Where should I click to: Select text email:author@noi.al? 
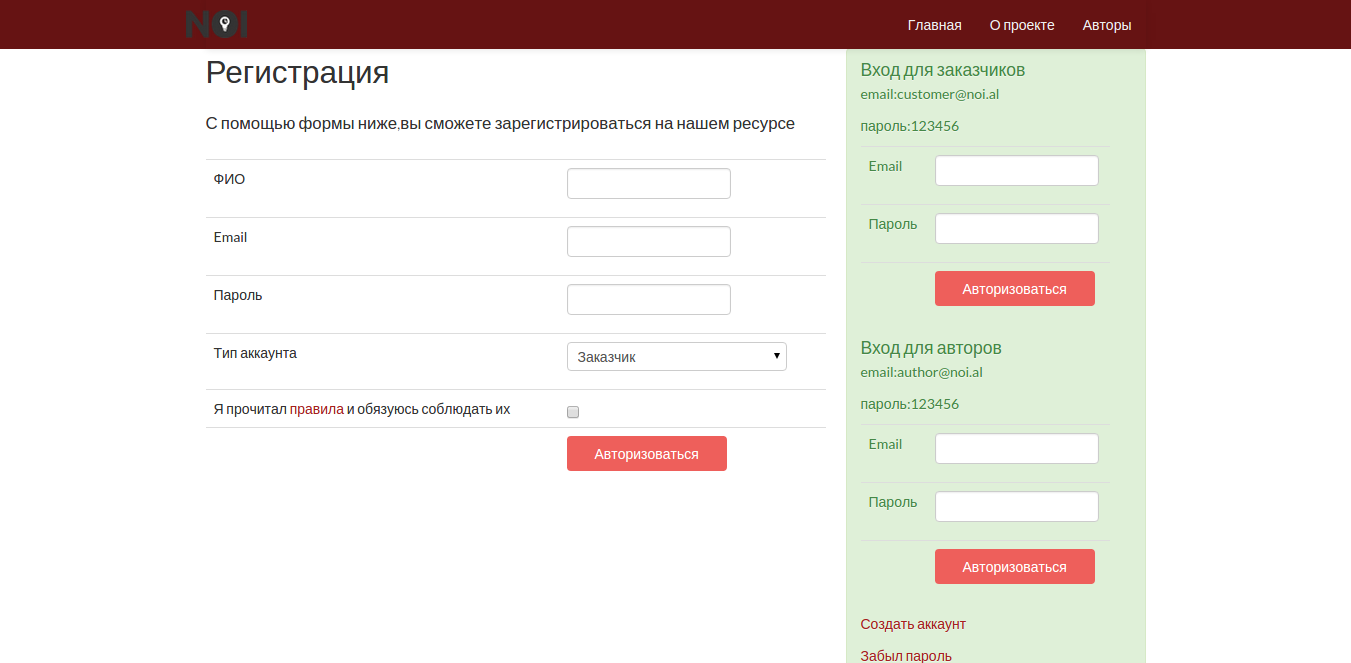(x=921, y=373)
